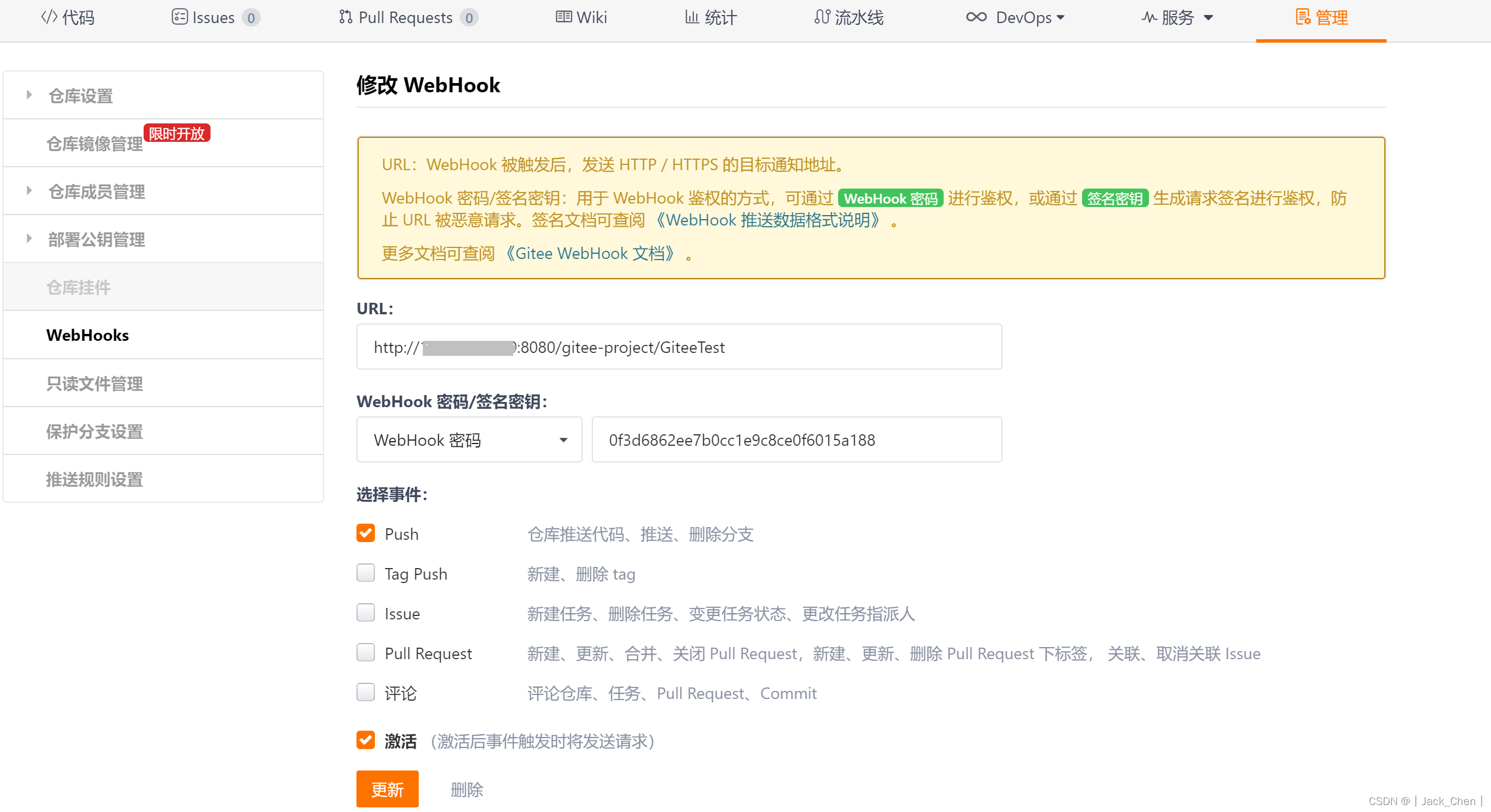
Task: Click the Wiki book icon
Action: 563,17
